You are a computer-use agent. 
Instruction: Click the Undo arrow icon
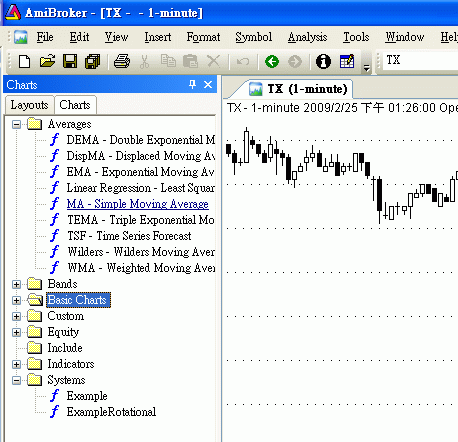pyautogui.click(x=243, y=62)
